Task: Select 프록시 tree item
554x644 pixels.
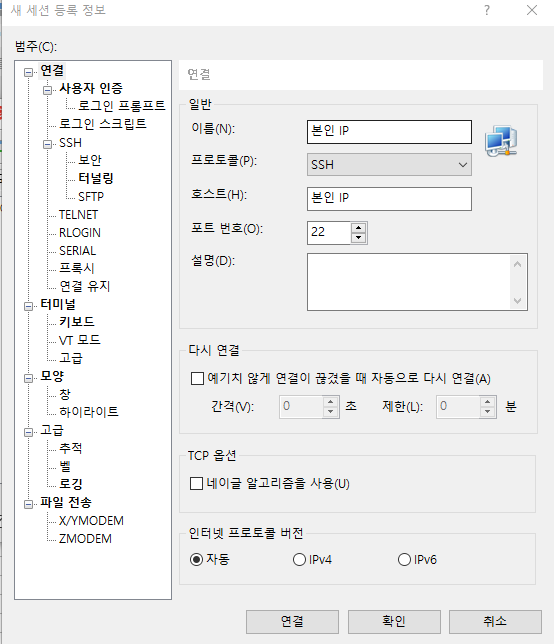Action: point(77,268)
